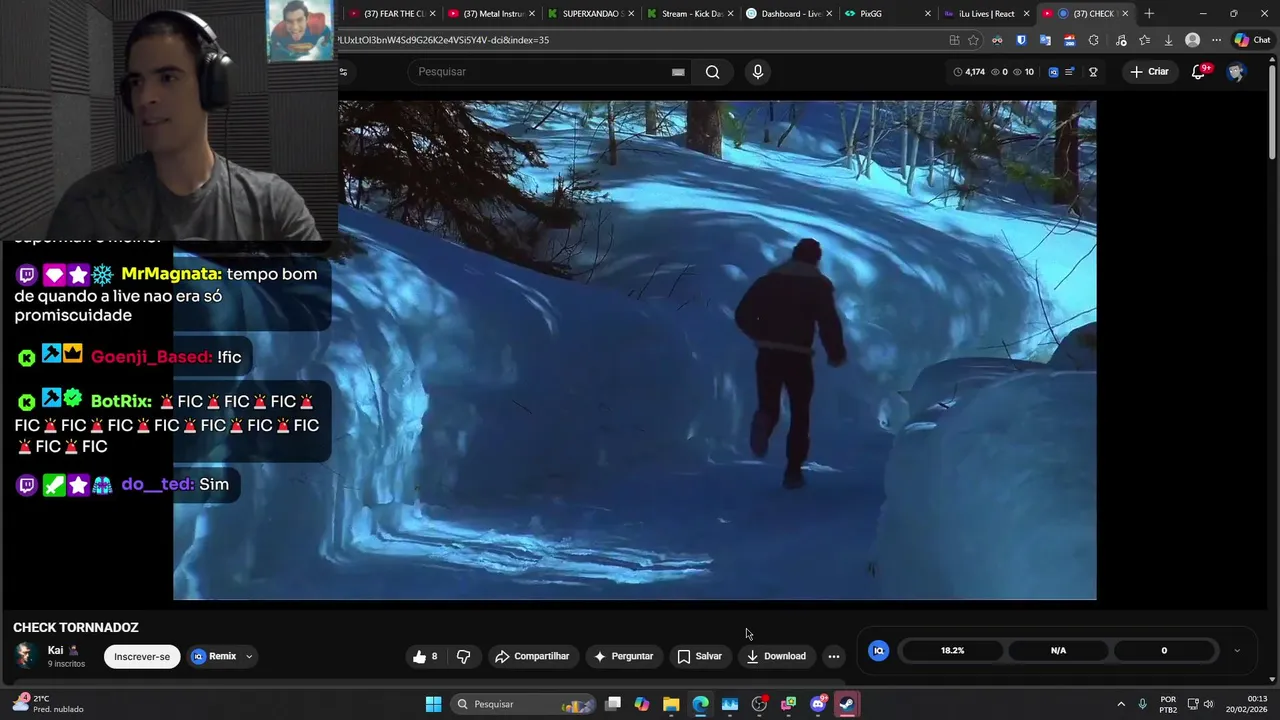Favorite this page with star icon
The width and height of the screenshot is (1280, 720).
974,40
